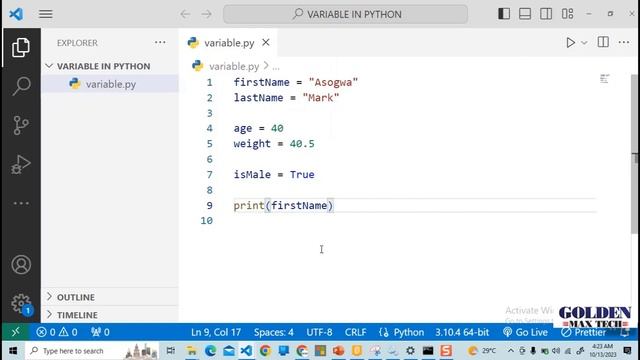
Task: Click the Ln 9, Col 17 position indicator
Action: pos(216,332)
